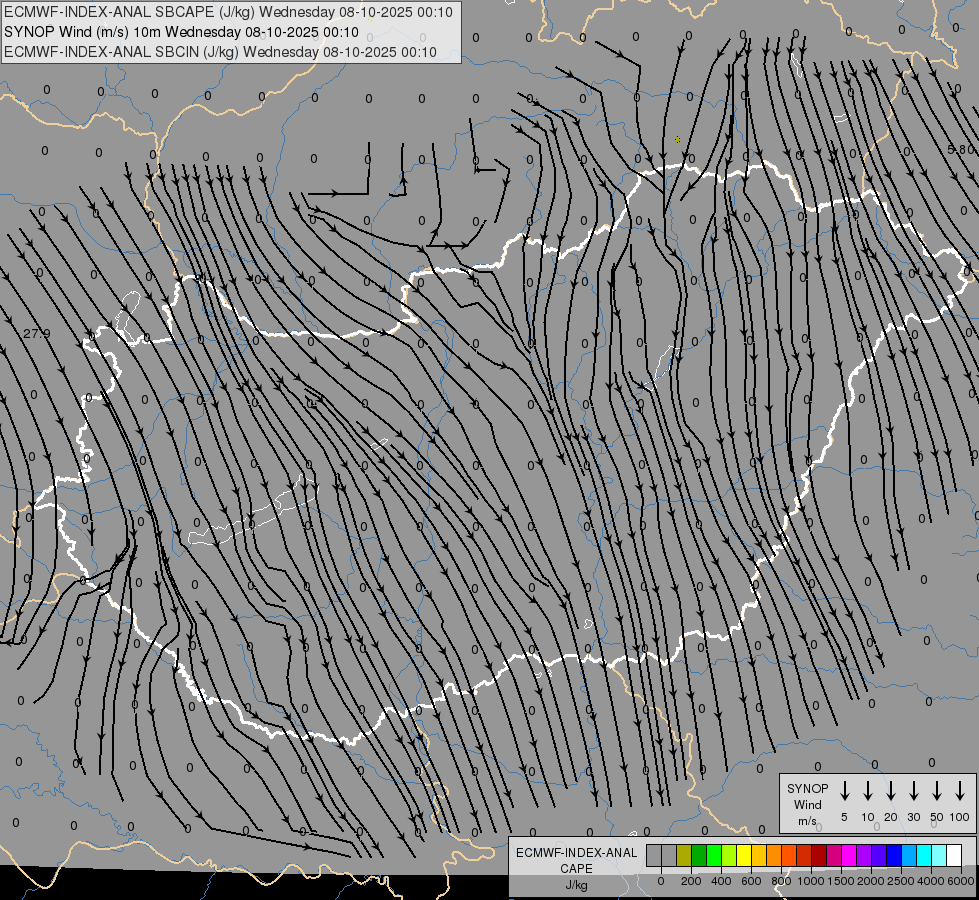The height and width of the screenshot is (900, 979).
Task: Click the 30 m/s wind arrow in legend
Action: tap(914, 791)
